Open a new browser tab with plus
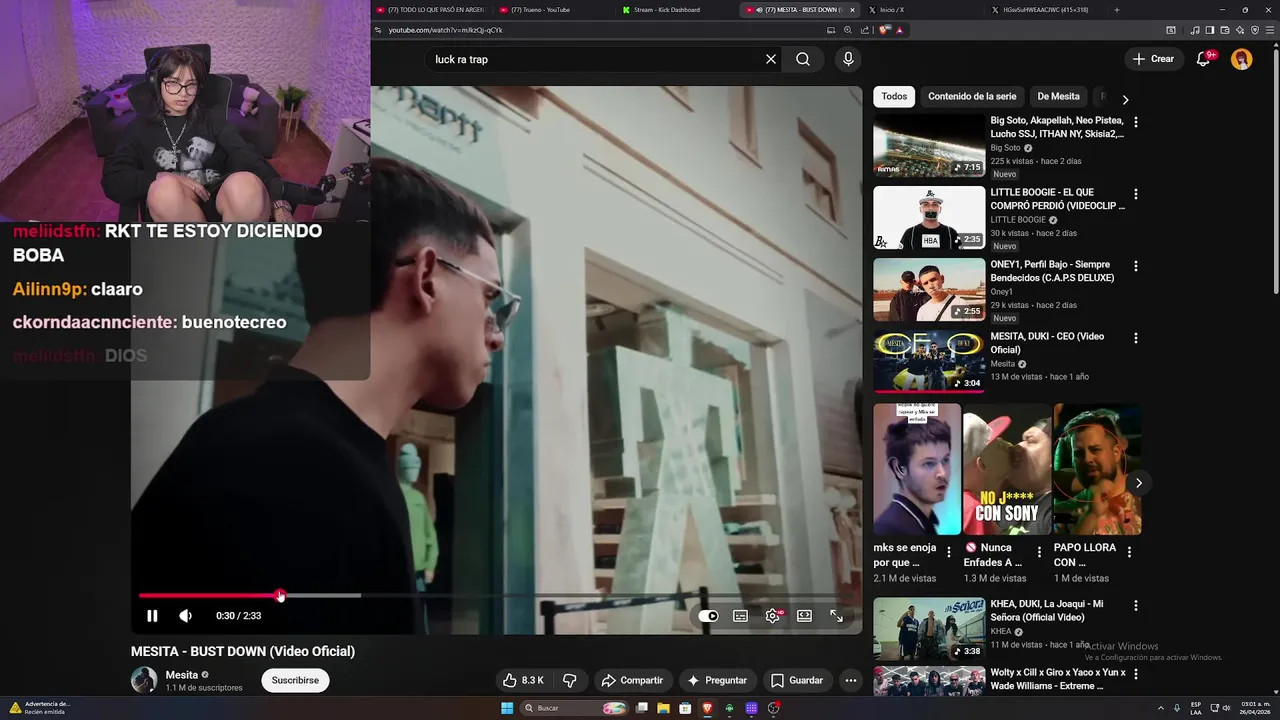 pyautogui.click(x=1117, y=10)
